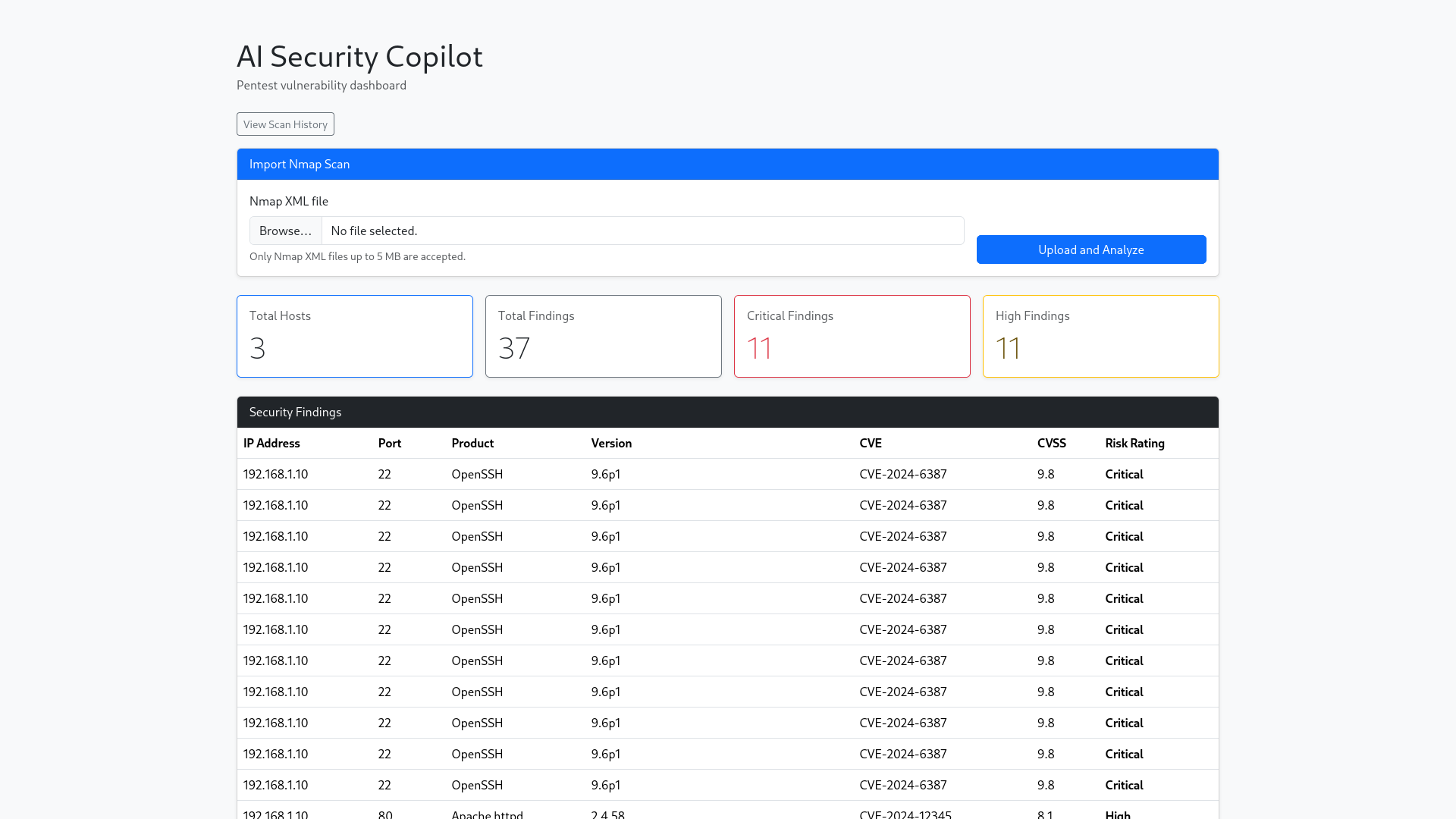This screenshot has height=819, width=1456.
Task: Click the Import Nmap Scan panel header
Action: coord(728,164)
